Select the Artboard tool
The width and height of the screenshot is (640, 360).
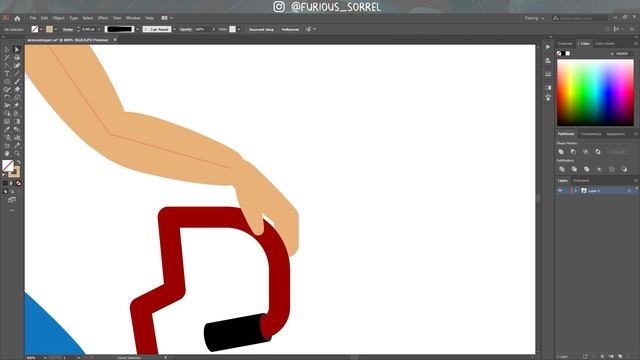7,145
